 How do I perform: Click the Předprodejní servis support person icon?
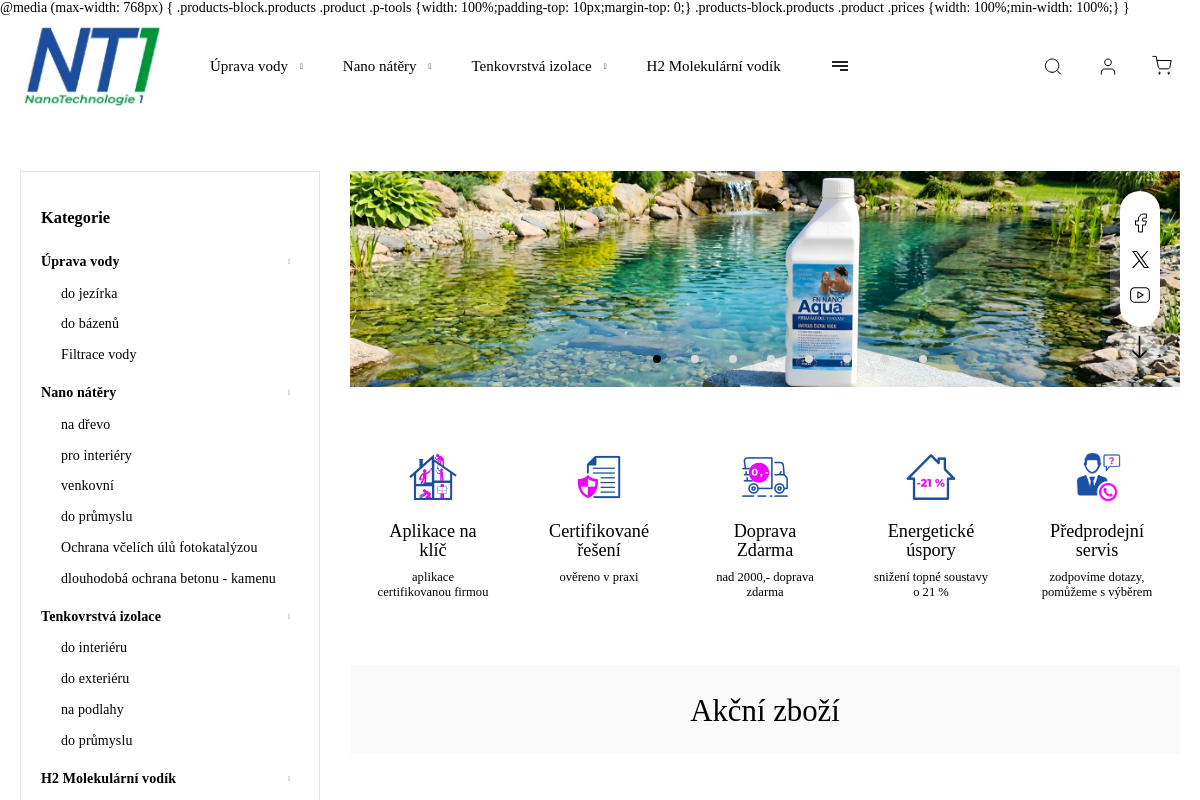[x=1097, y=477]
